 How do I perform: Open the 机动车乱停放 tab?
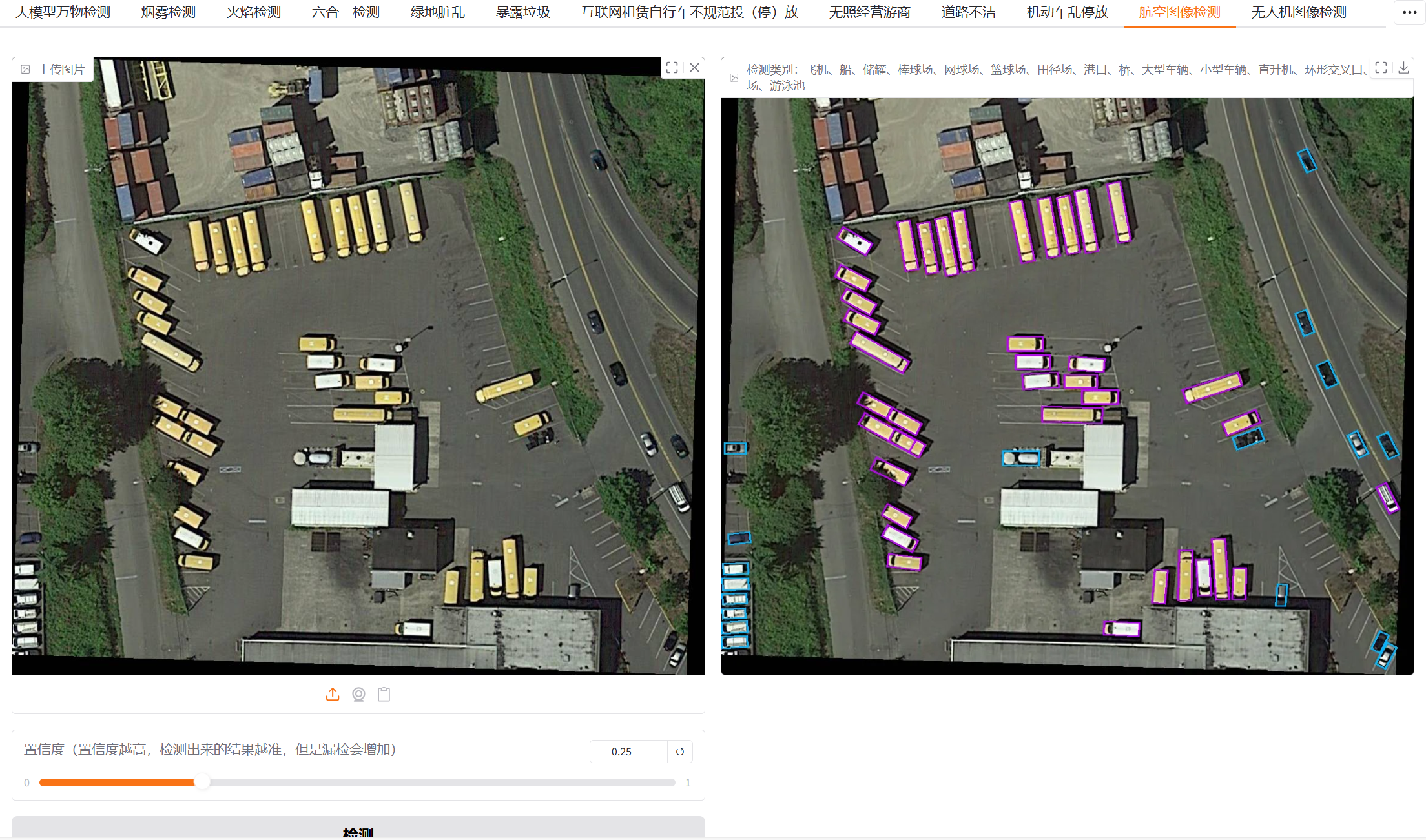point(1067,12)
